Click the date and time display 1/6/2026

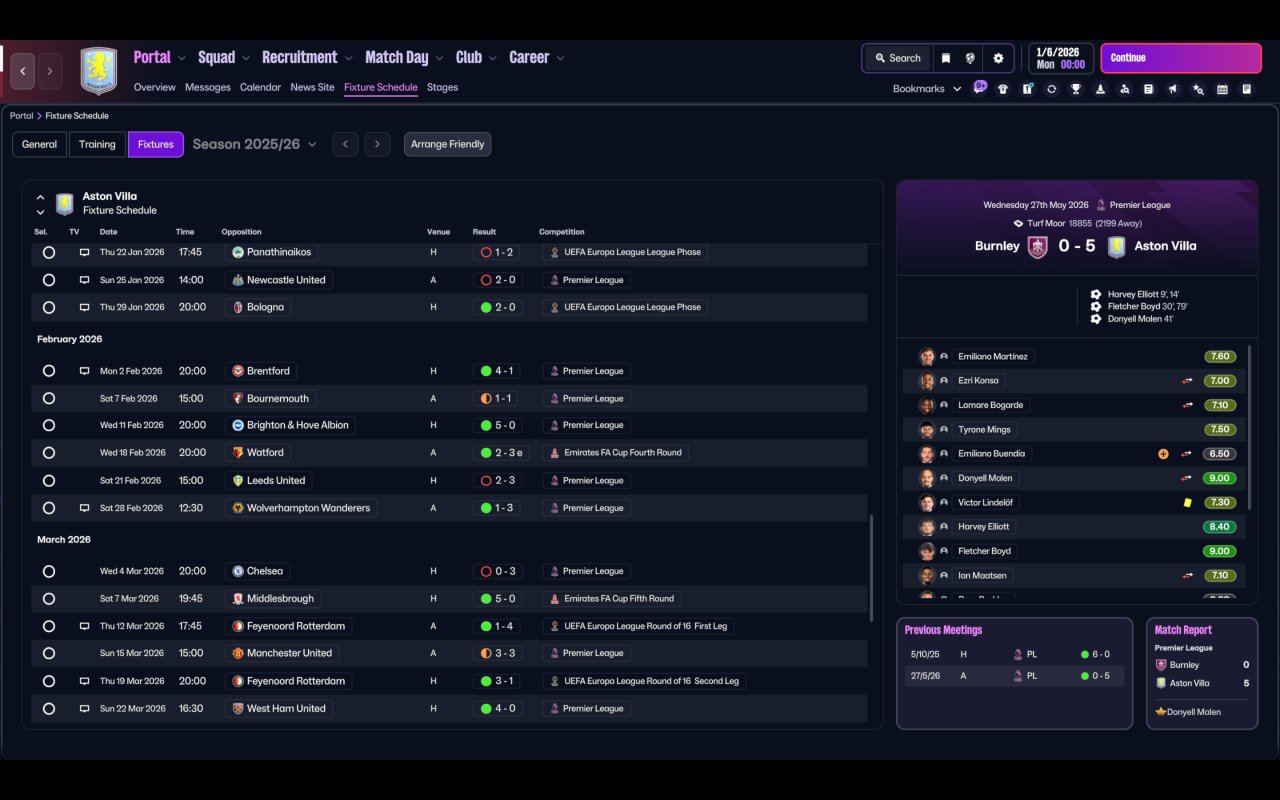click(x=1060, y=58)
